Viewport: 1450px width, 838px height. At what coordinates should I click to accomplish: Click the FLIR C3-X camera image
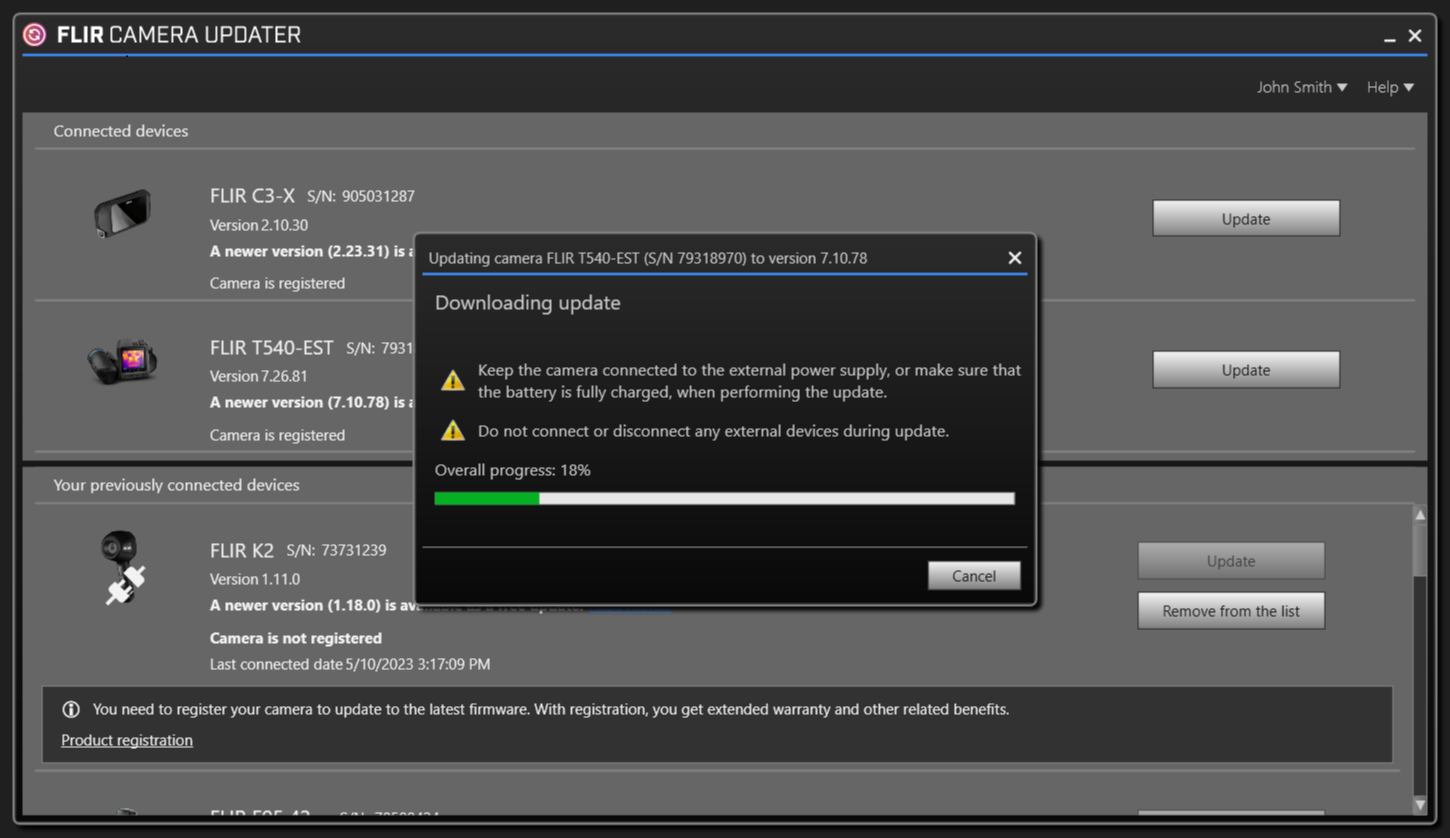122,213
